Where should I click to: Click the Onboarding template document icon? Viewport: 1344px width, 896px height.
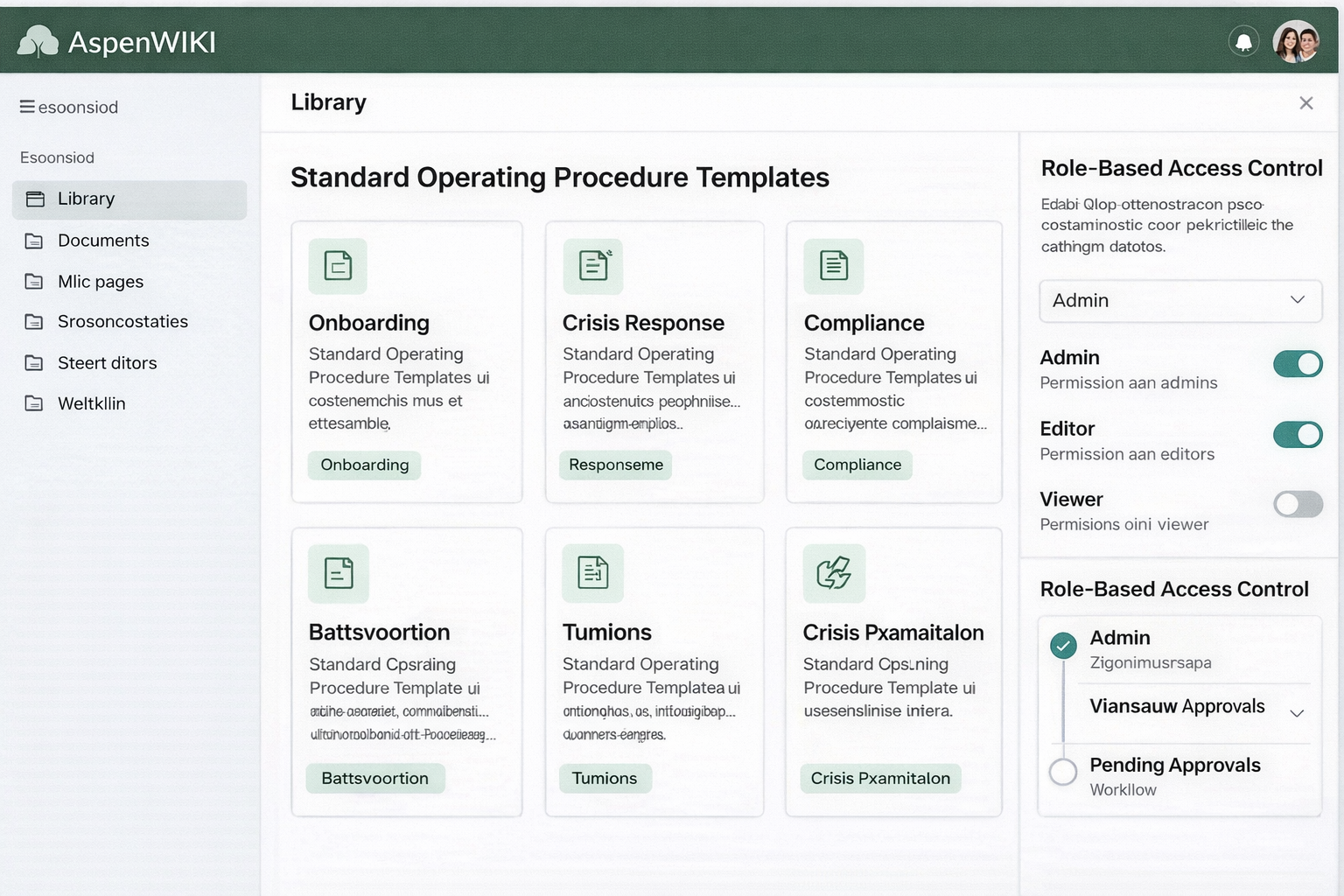[x=338, y=266]
